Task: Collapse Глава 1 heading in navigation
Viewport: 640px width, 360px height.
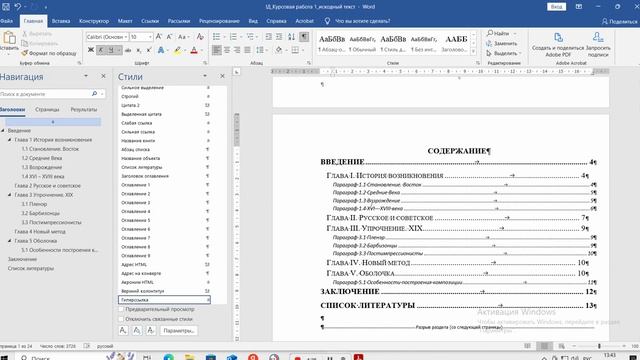Action: click(x=10, y=140)
